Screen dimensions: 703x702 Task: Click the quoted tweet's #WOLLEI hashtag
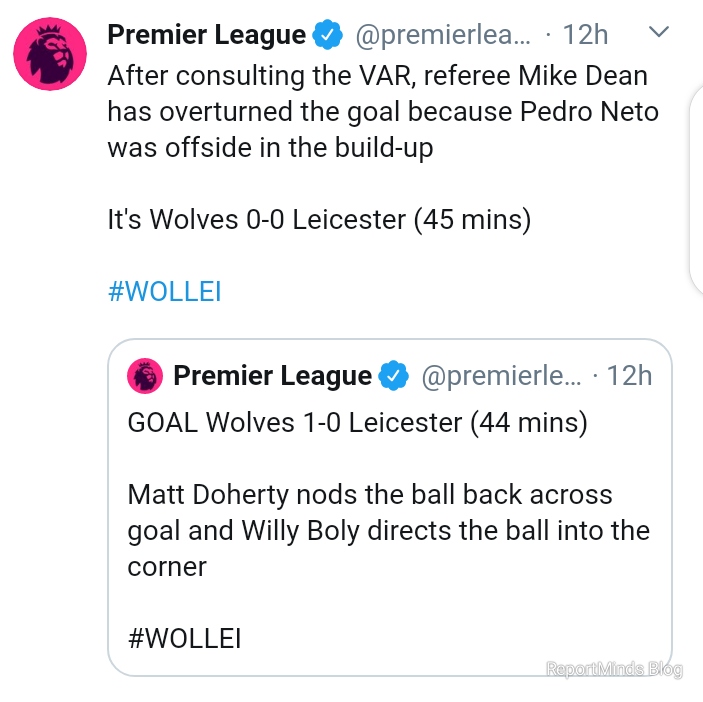(184, 638)
